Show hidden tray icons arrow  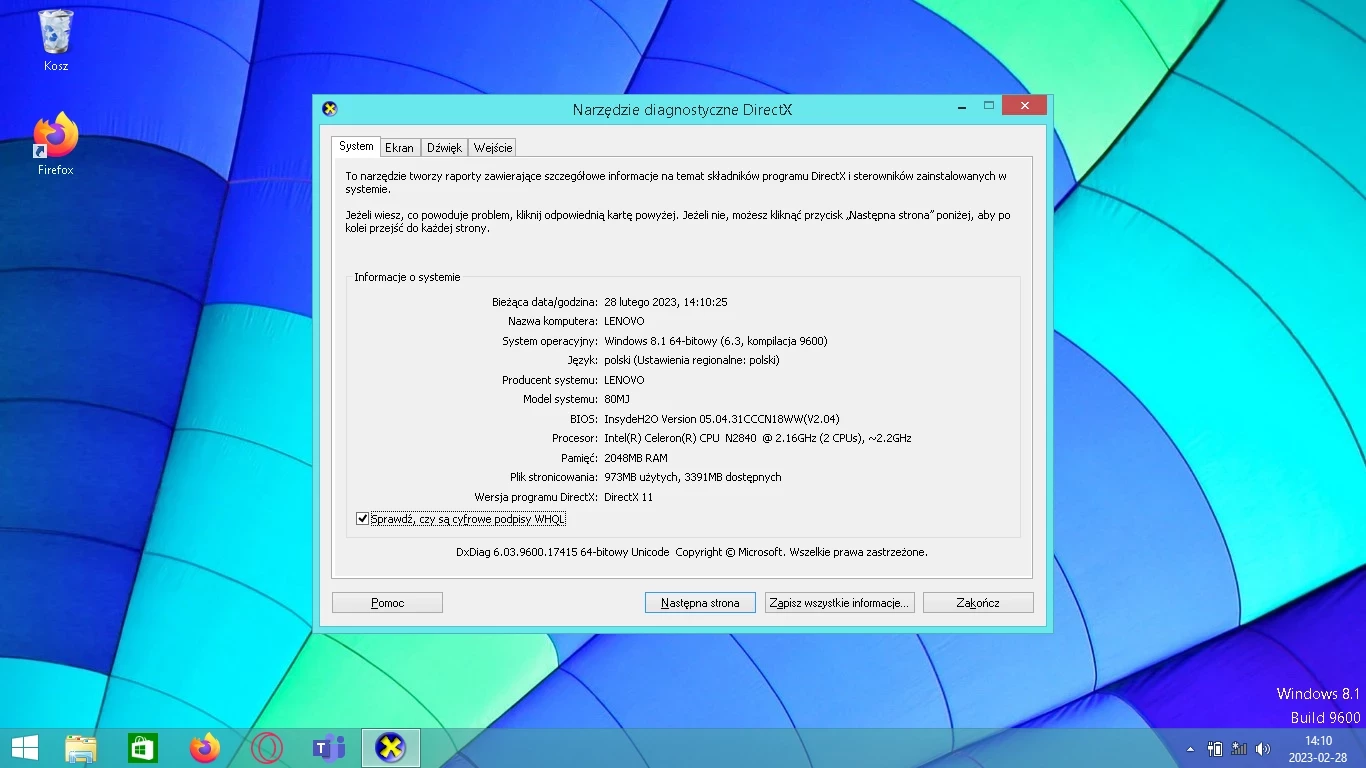coord(1190,749)
